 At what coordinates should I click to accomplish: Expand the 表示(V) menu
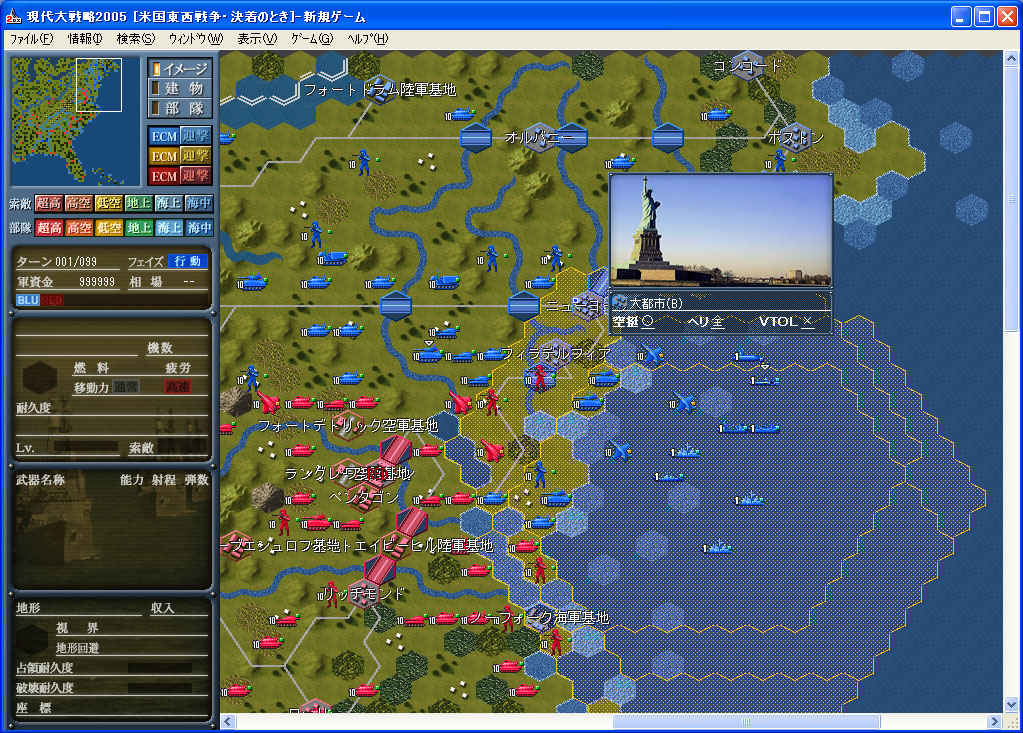tap(257, 39)
